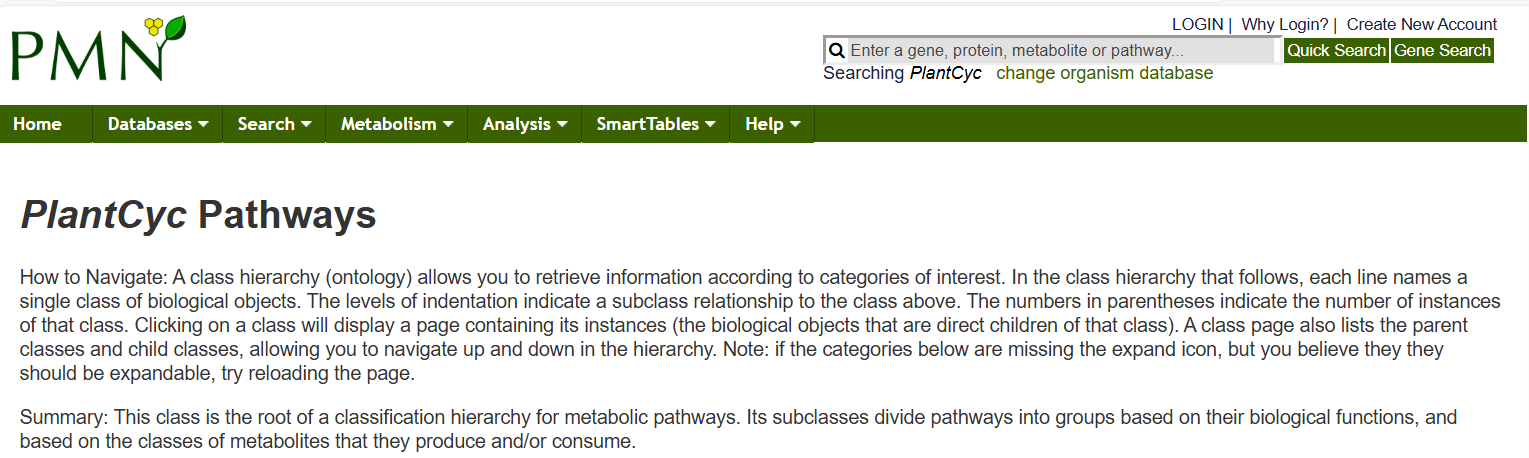Open the Why Login? link
Image resolution: width=1529 pixels, height=458 pixels.
click(x=1285, y=24)
